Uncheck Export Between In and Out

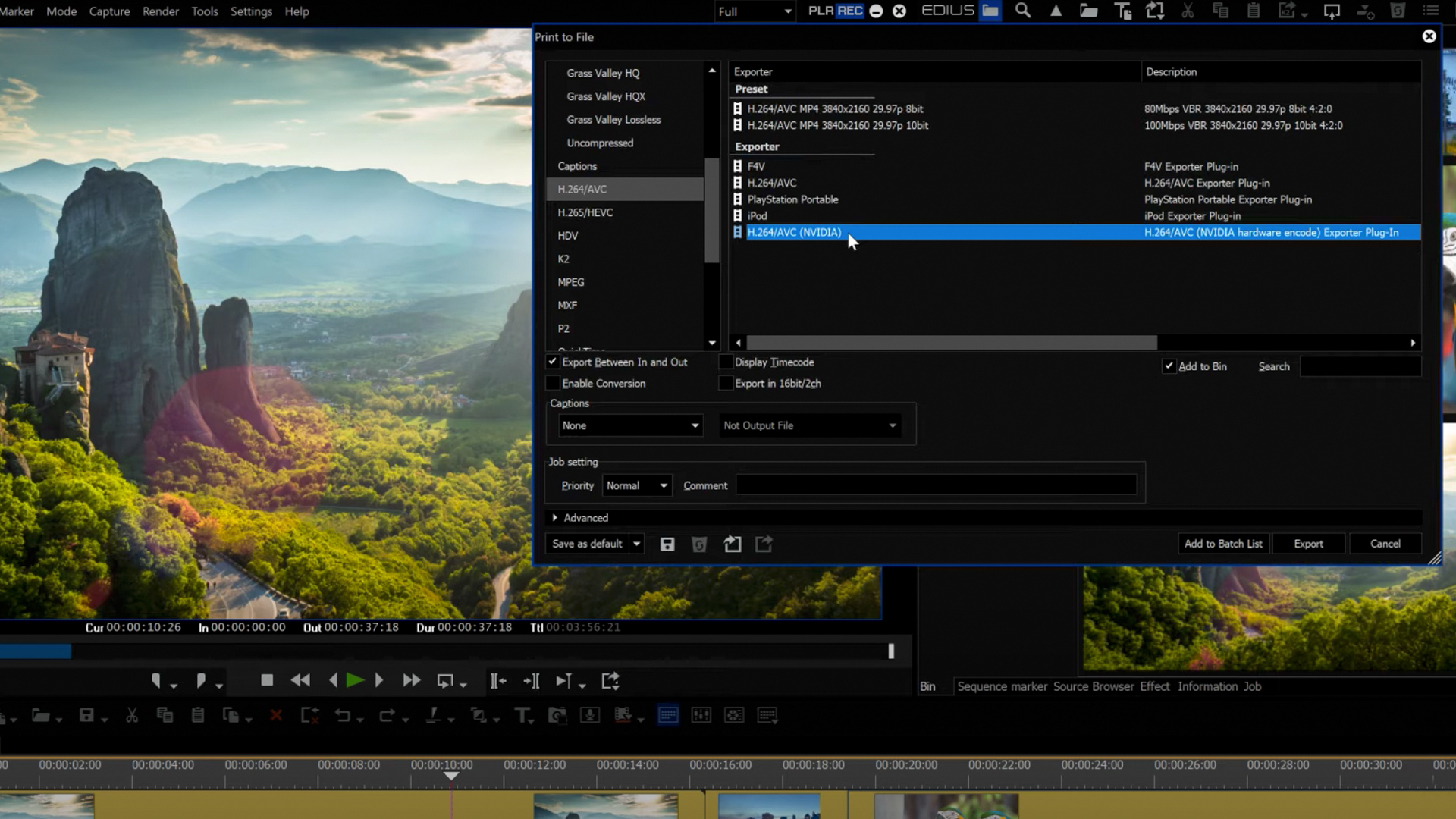[553, 362]
